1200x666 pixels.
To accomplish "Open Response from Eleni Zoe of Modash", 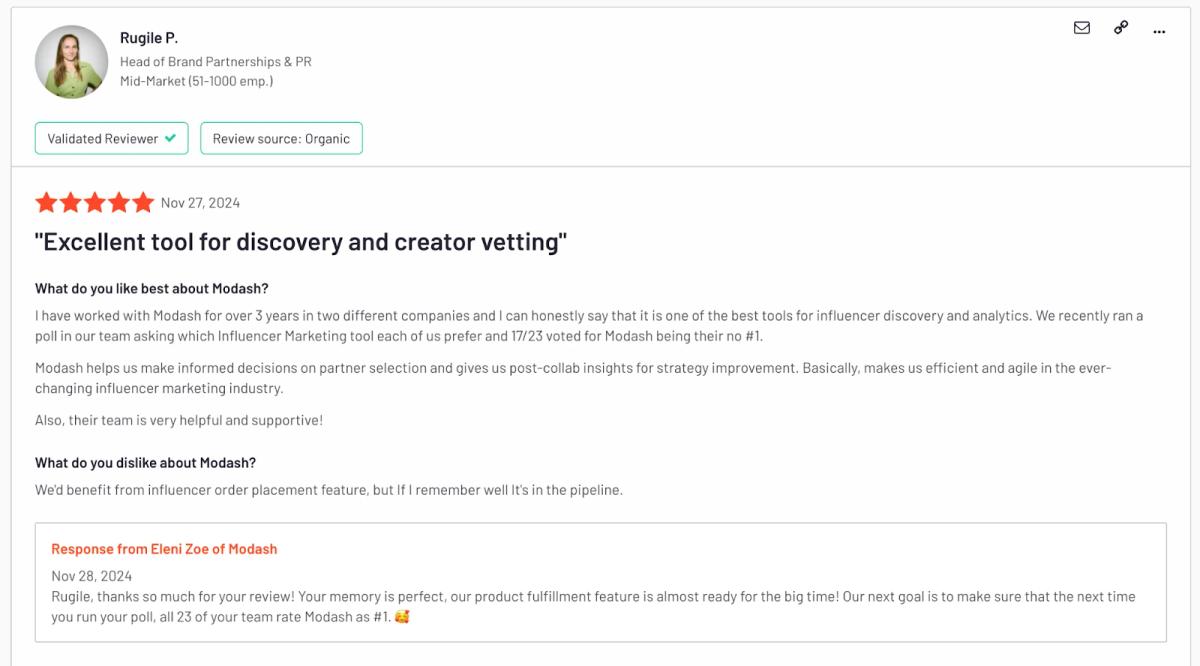I will (166, 548).
